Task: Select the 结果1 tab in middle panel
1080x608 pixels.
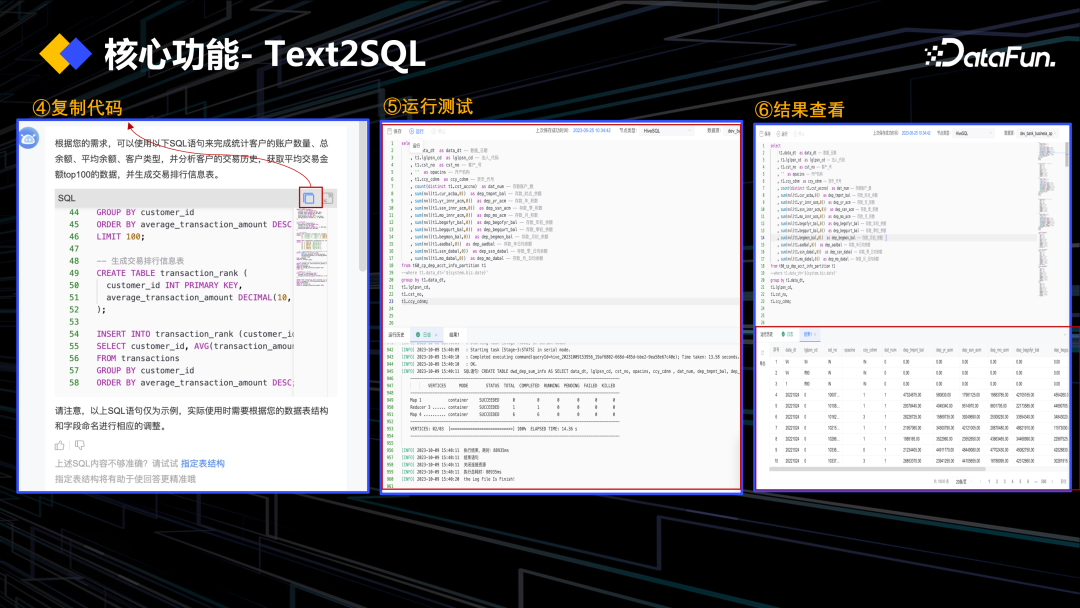Action: click(x=454, y=334)
